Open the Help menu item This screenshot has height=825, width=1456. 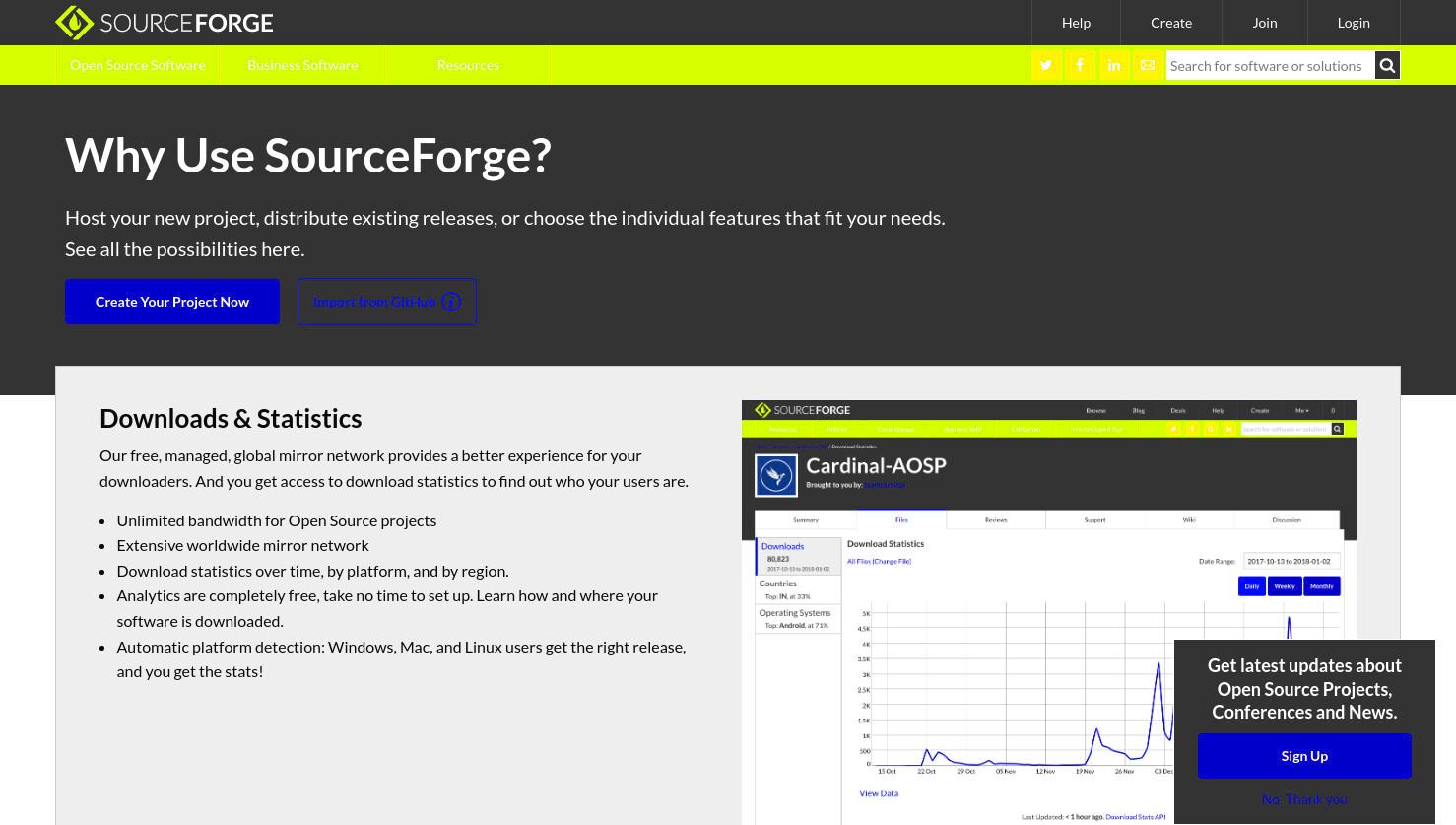pos(1076,22)
